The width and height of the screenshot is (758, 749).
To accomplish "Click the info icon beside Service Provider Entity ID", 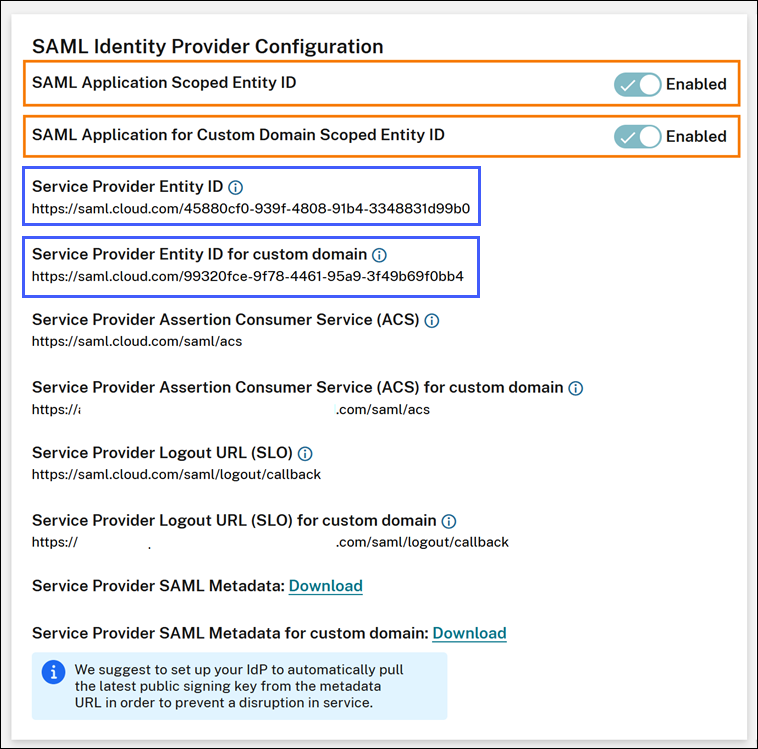I will pos(236,187).
